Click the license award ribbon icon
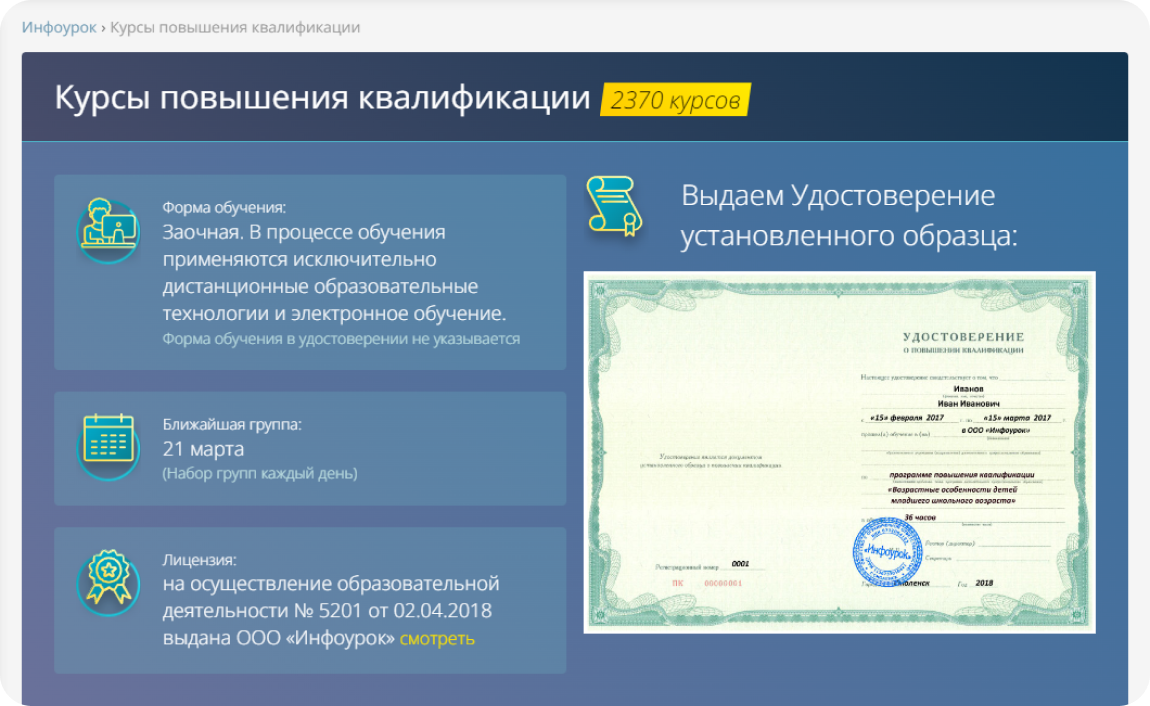This screenshot has height=706, width=1150. 109,581
